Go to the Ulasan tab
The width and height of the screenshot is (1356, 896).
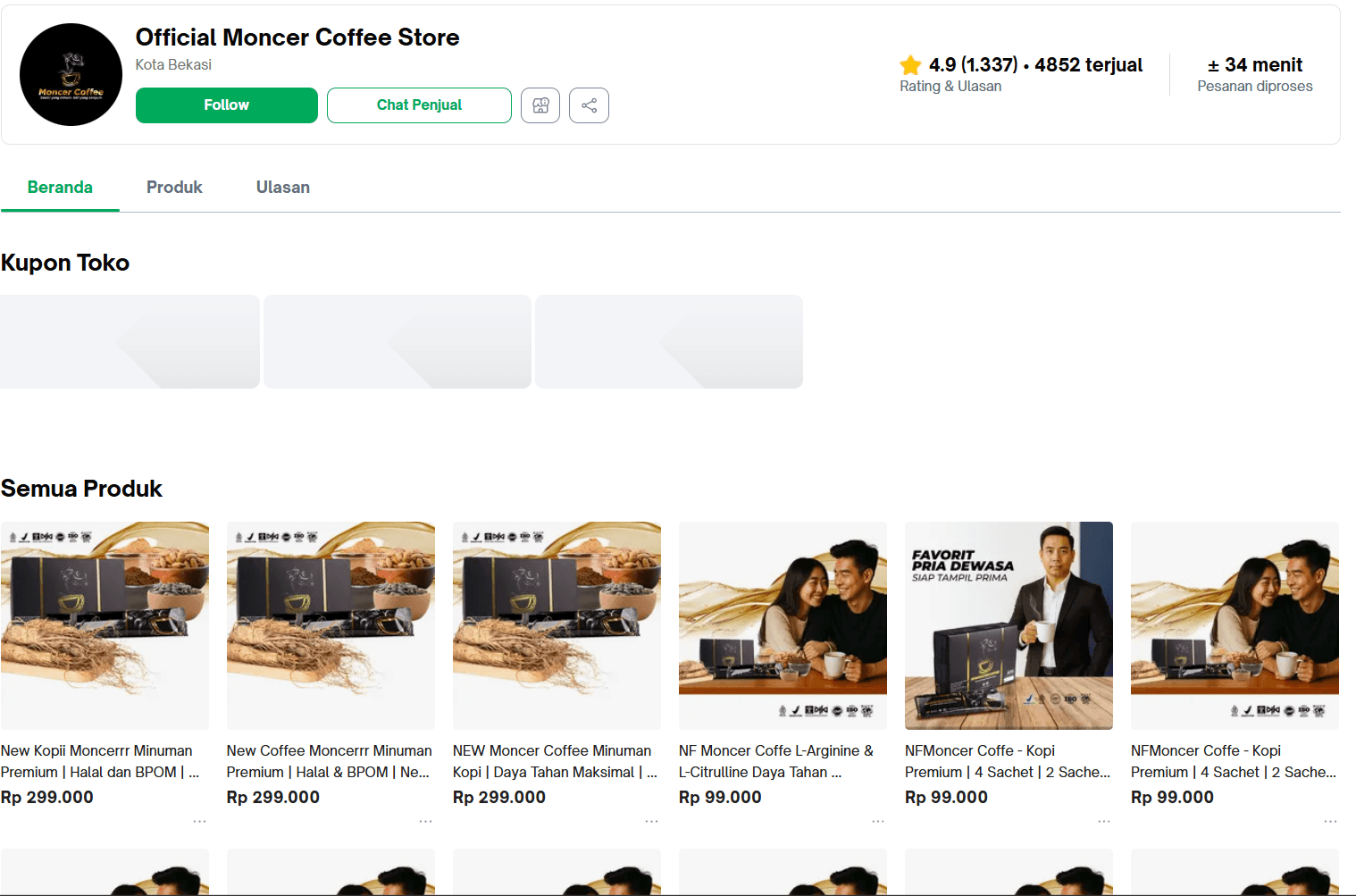point(283,188)
